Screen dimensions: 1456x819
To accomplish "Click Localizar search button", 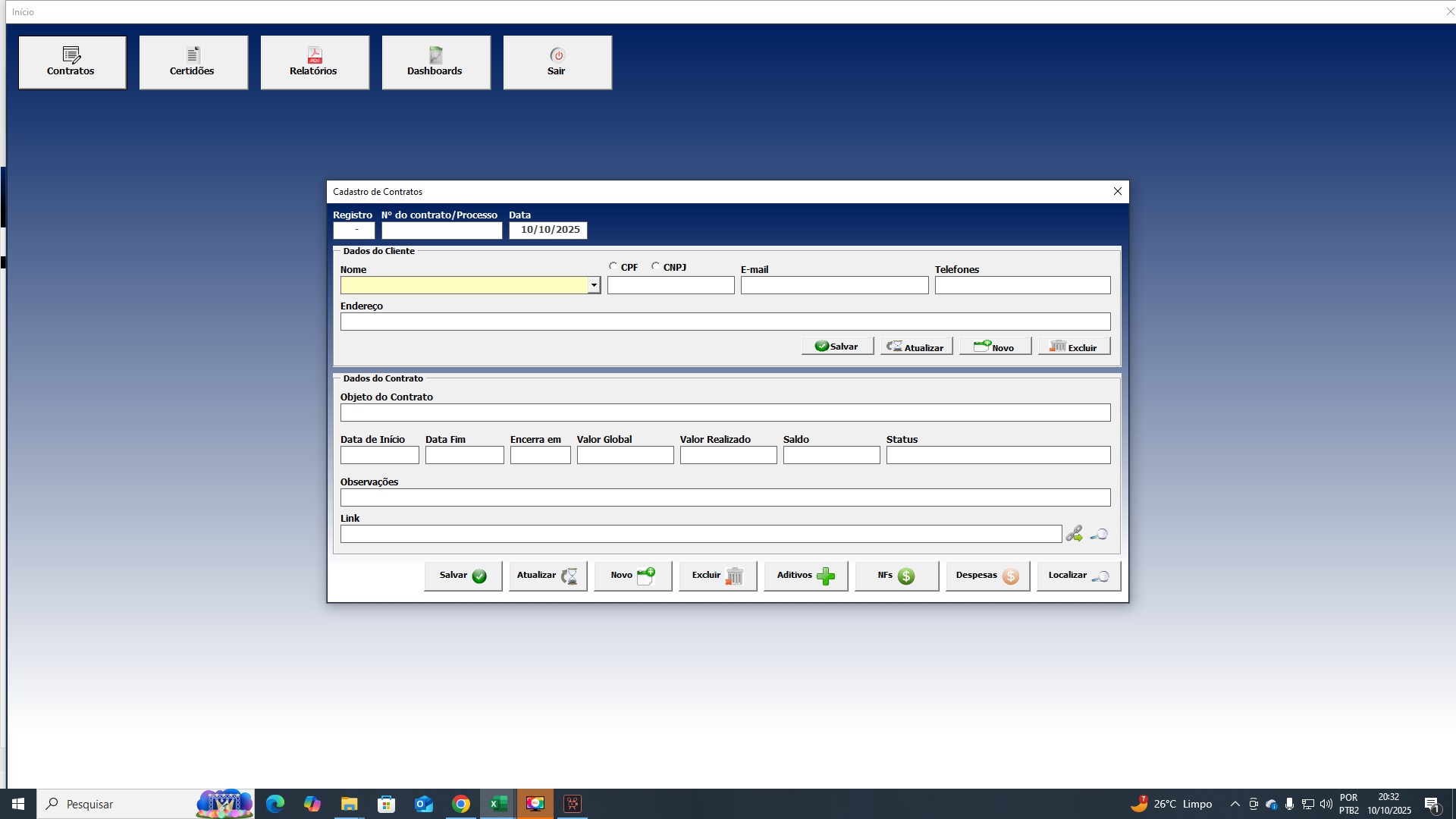I will click(x=1078, y=576).
